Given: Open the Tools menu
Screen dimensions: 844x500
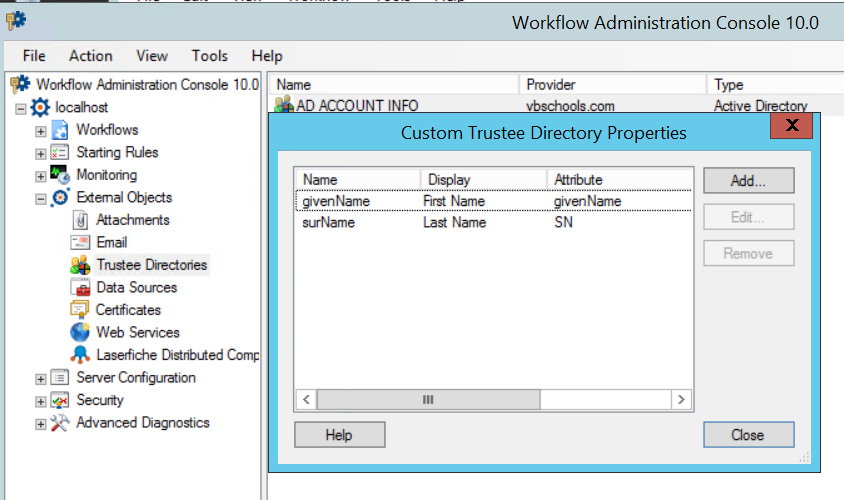Looking at the screenshot, I should [x=209, y=56].
